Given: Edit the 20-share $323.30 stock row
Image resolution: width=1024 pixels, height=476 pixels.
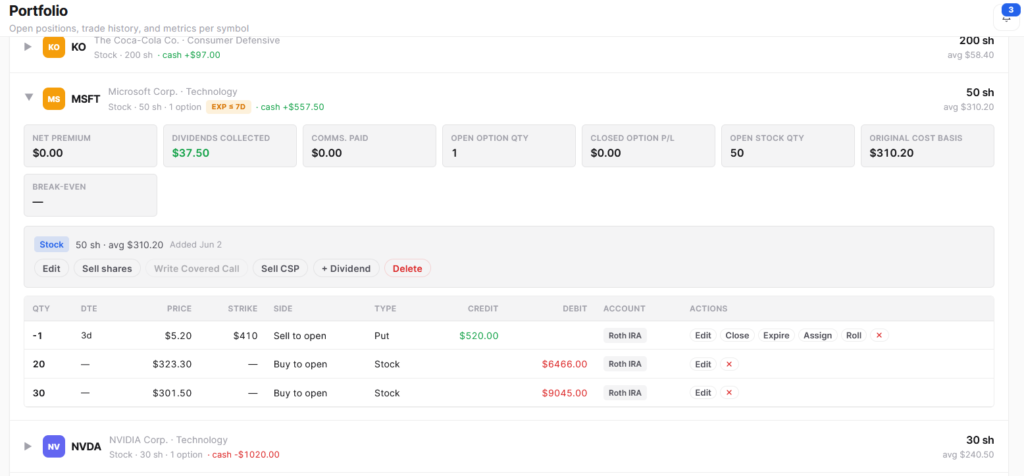Looking at the screenshot, I should tap(703, 364).
